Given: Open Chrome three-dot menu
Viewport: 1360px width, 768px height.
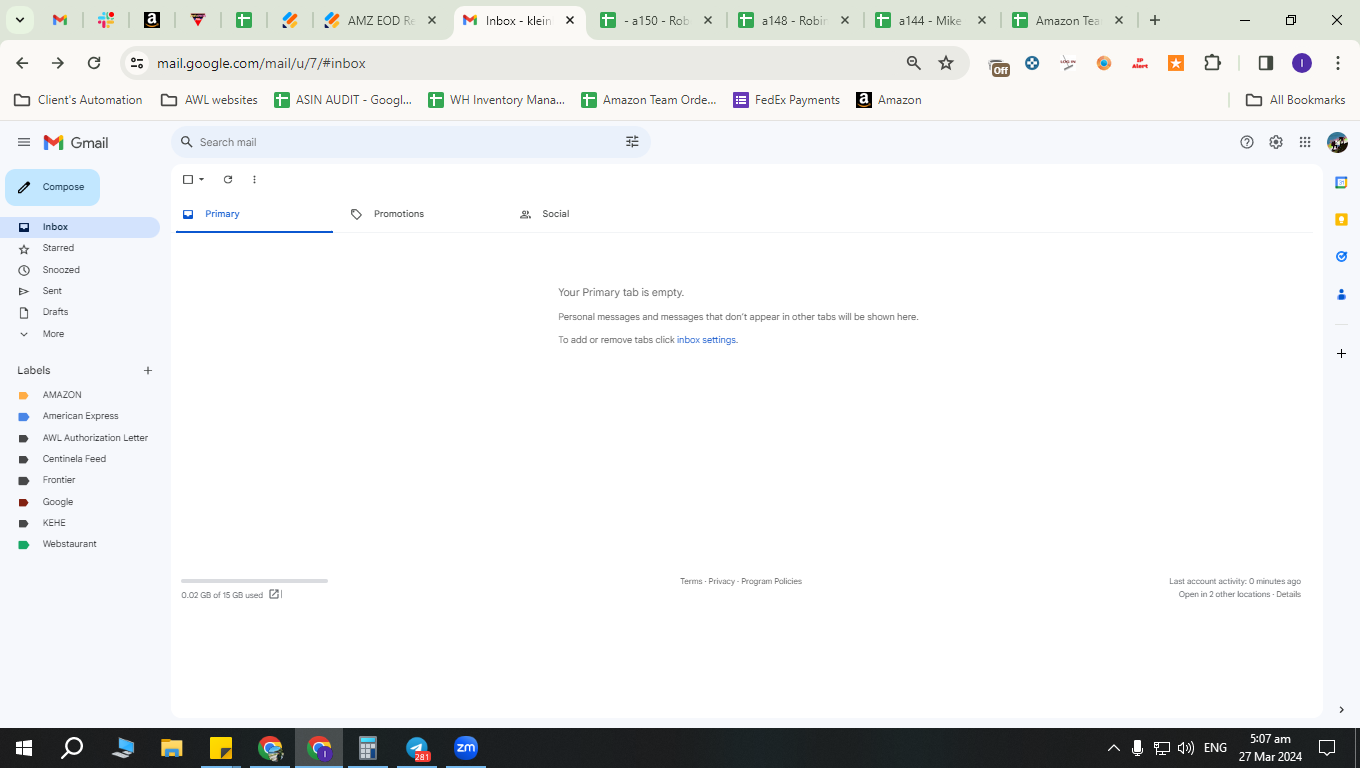Looking at the screenshot, I should (1338, 63).
